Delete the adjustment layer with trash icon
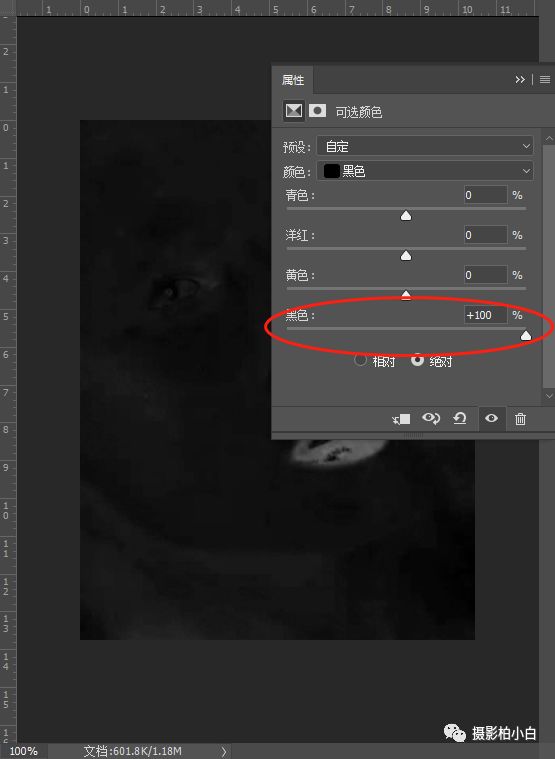555x759 pixels. point(520,419)
